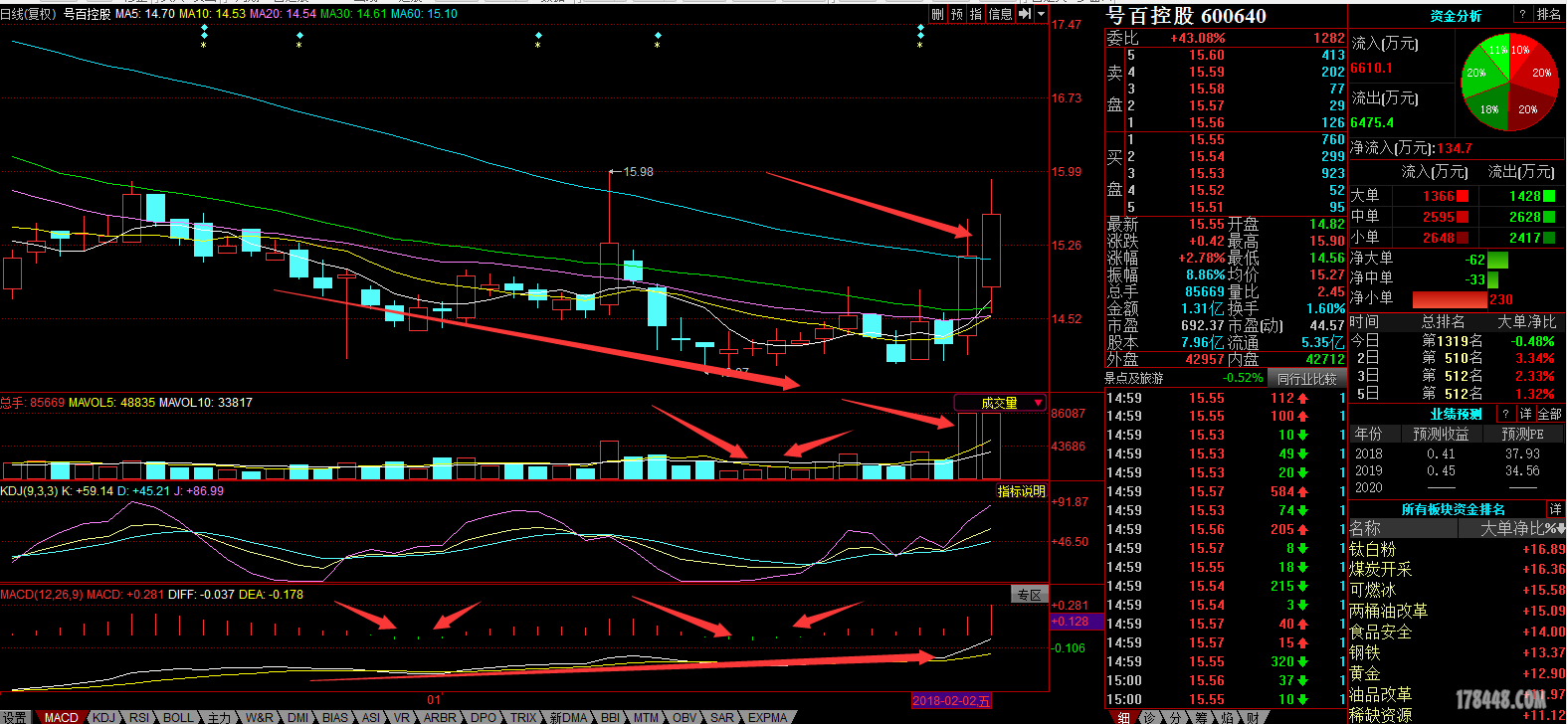
Task: Select the 财 tab below the trade list
Action: pos(1253,717)
